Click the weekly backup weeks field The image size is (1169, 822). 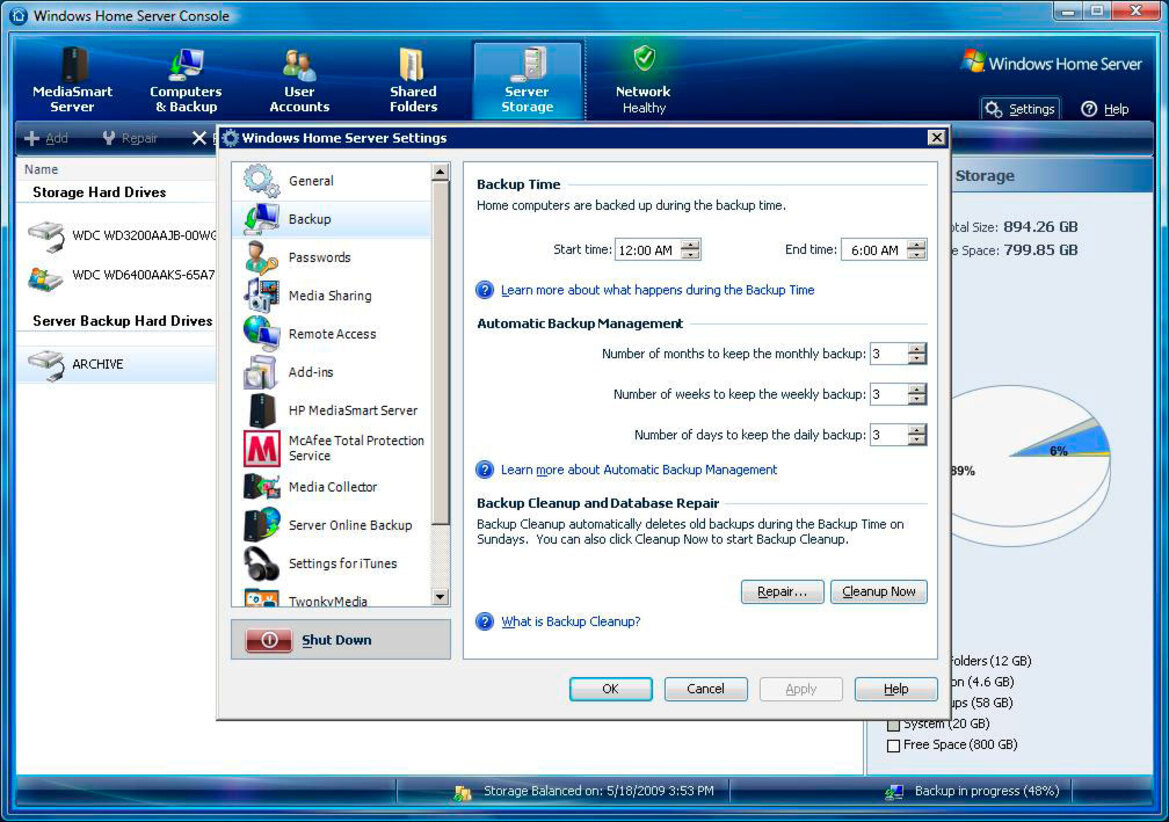point(889,394)
